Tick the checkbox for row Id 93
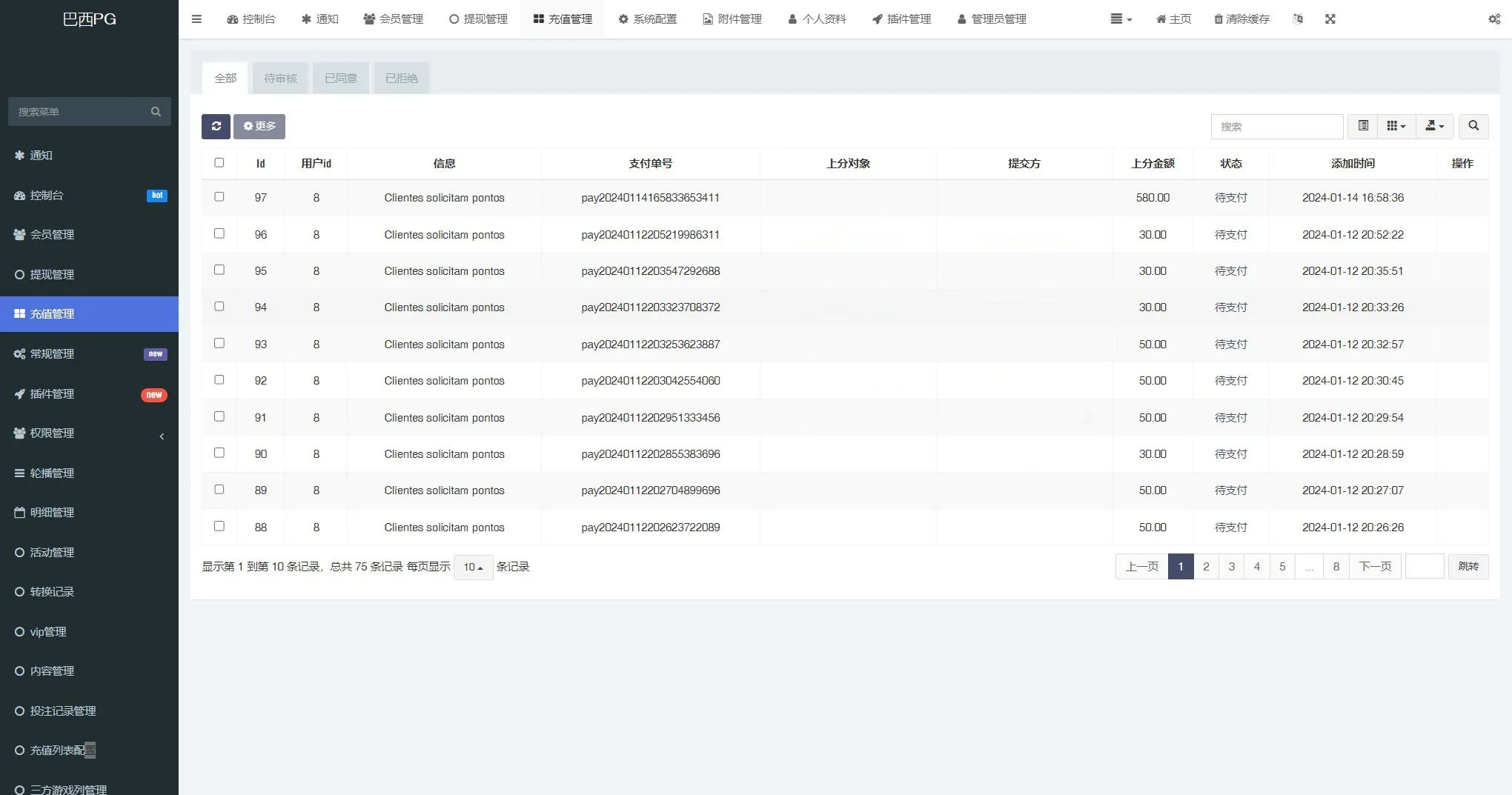The image size is (1512, 795). click(x=219, y=343)
